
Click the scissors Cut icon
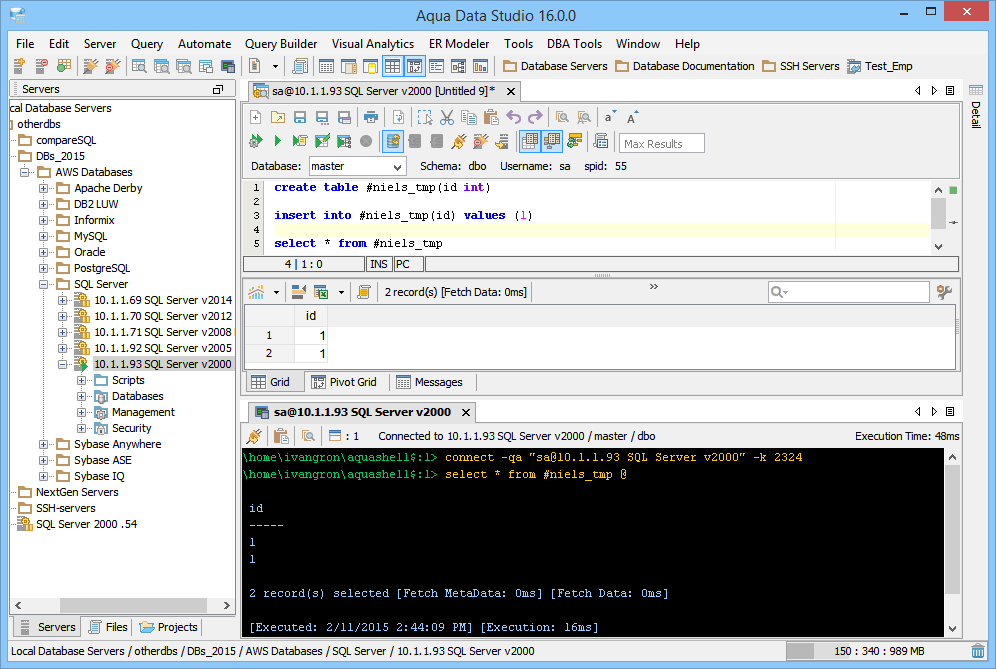[x=447, y=117]
